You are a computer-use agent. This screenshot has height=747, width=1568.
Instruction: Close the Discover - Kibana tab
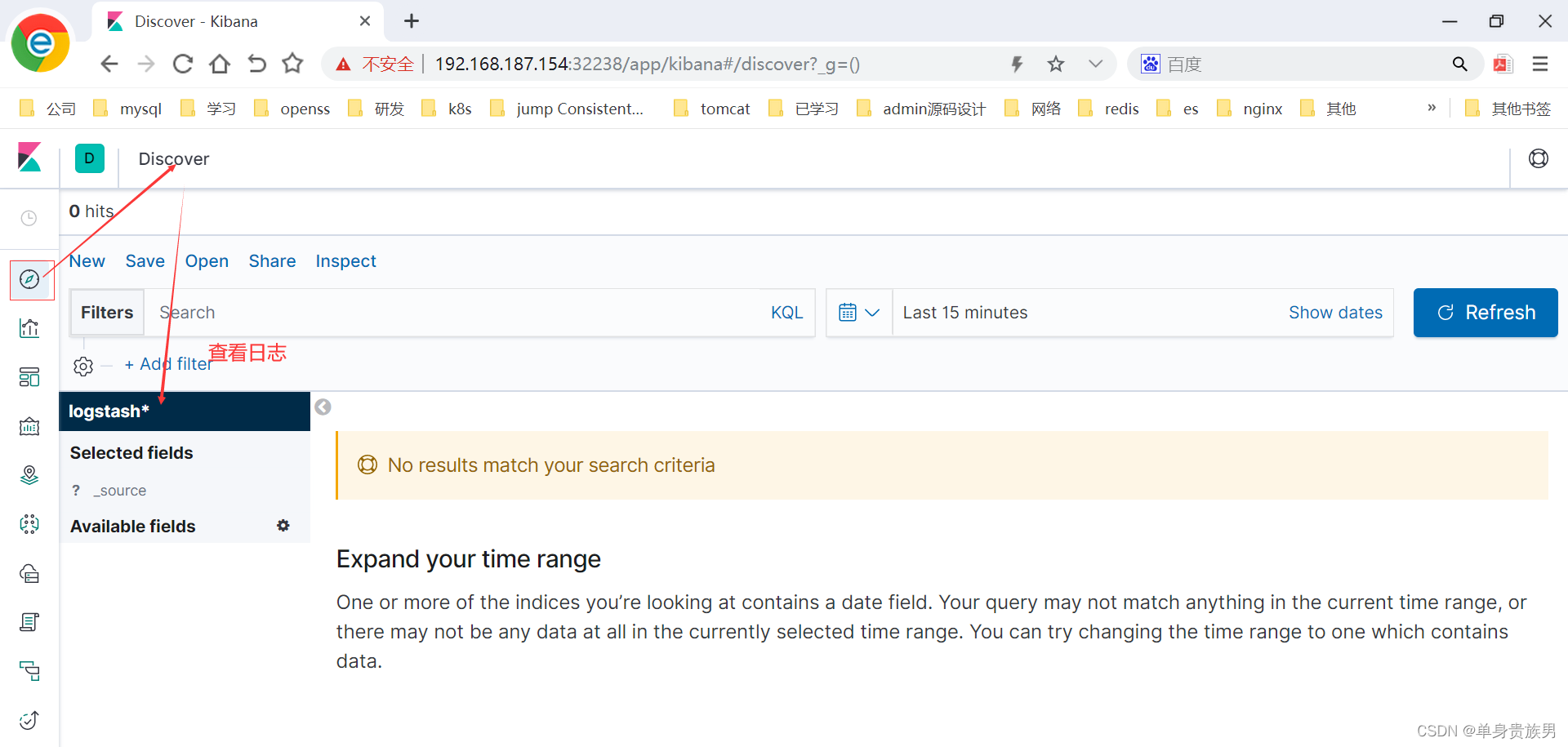coord(365,21)
